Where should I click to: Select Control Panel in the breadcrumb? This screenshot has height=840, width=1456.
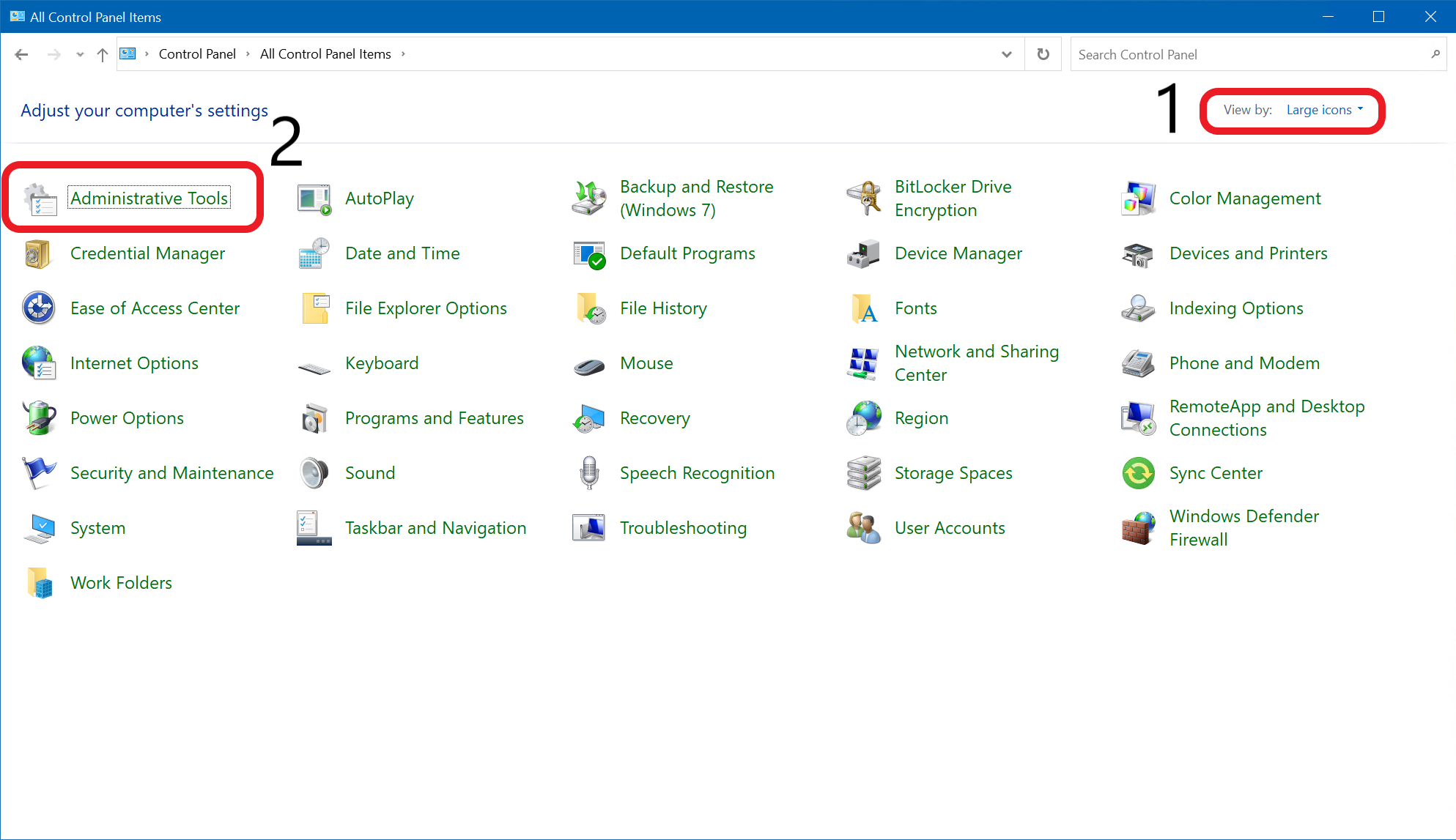pyautogui.click(x=197, y=54)
